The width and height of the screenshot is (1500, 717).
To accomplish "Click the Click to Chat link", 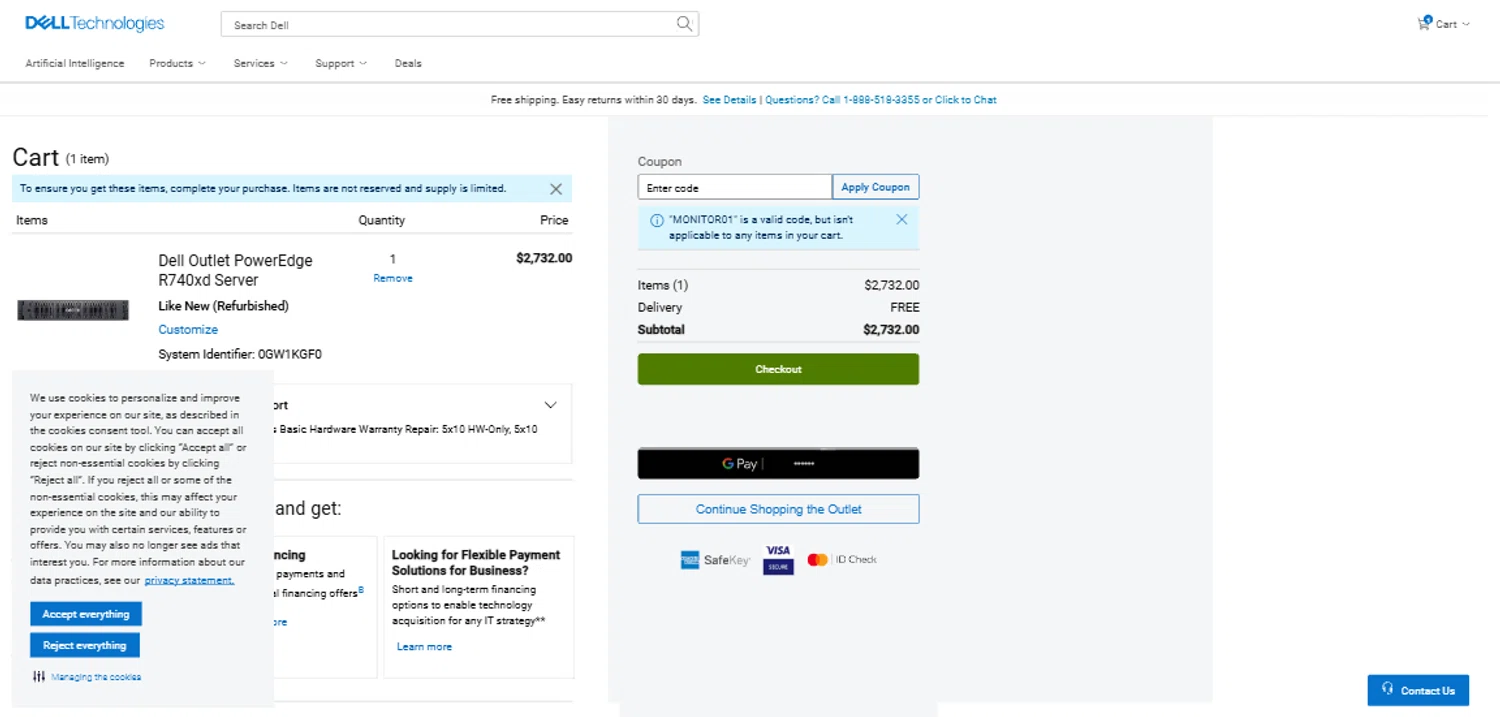I will pyautogui.click(x=966, y=100).
